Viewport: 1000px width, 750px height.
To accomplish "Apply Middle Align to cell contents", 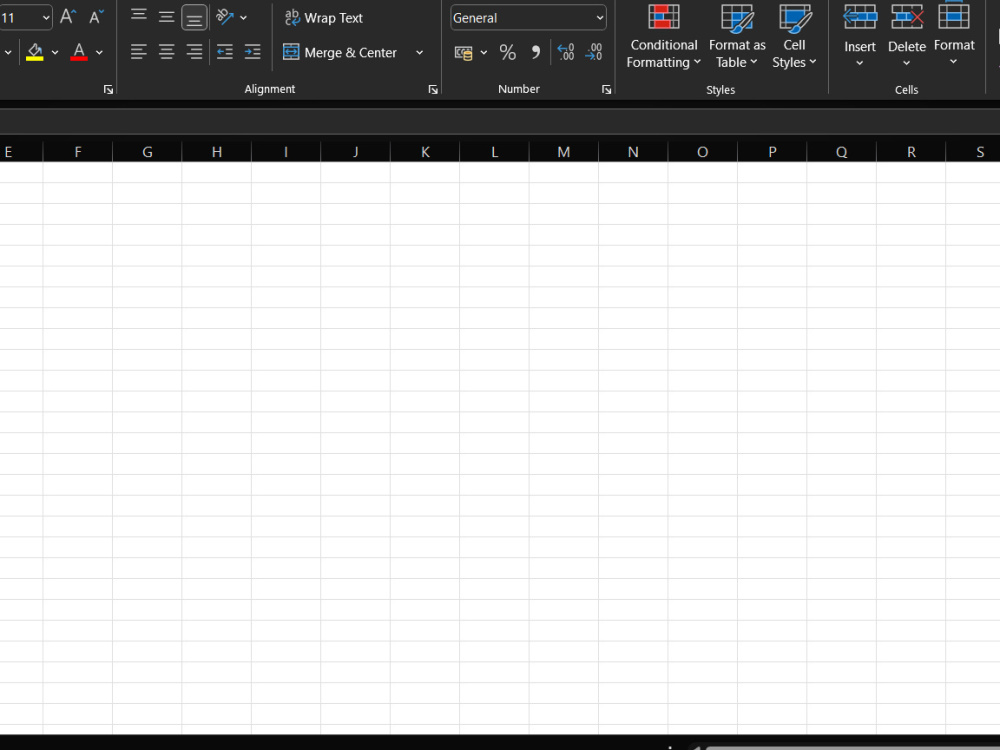I will tap(166, 17).
